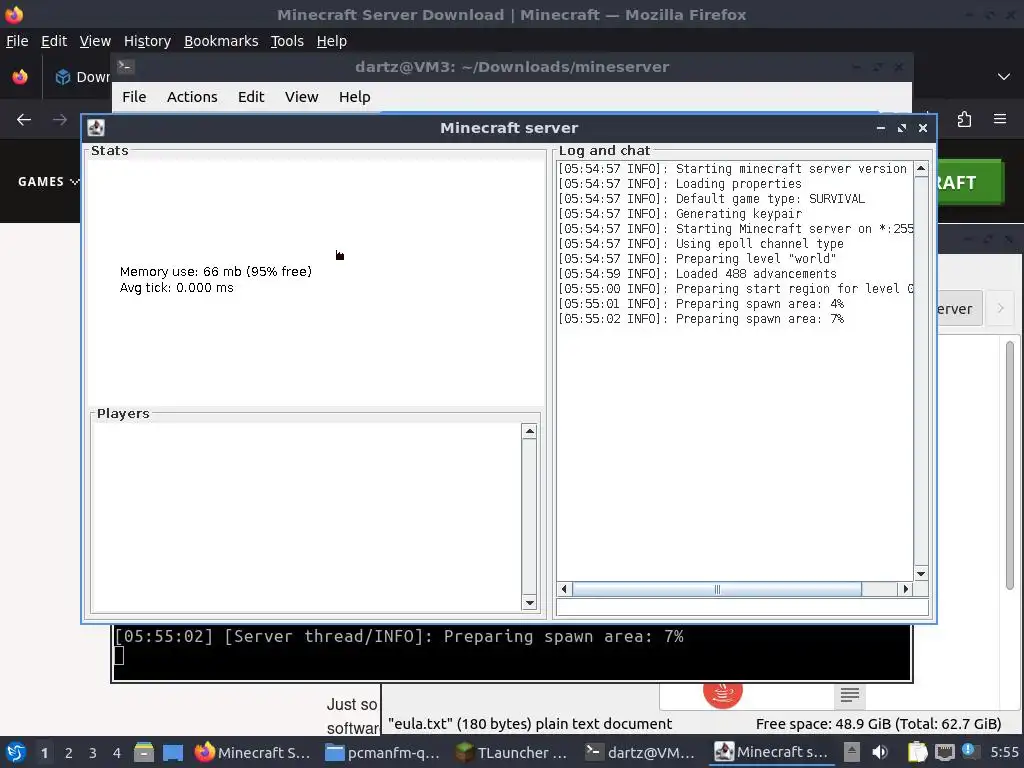Image resolution: width=1024 pixels, height=768 pixels.
Task: Click 'Memory use: 66 mb' stats text
Action: point(216,272)
